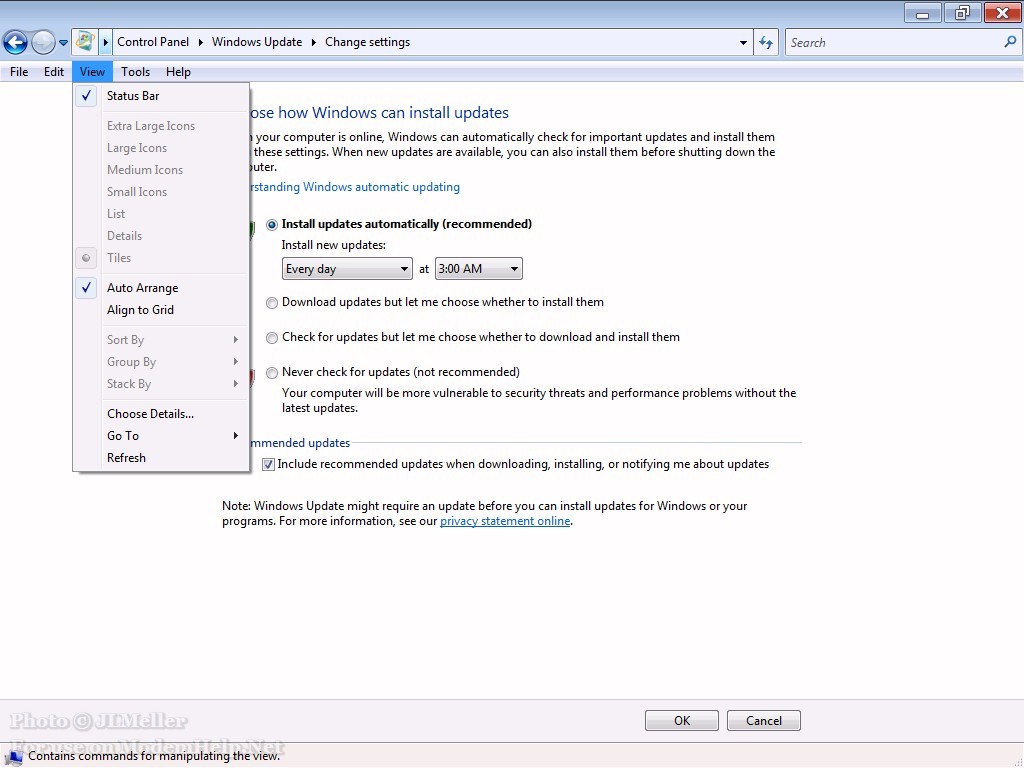Screen dimensions: 1024x768
Task: Expand the chevron after Control Panel
Action: (x=200, y=42)
